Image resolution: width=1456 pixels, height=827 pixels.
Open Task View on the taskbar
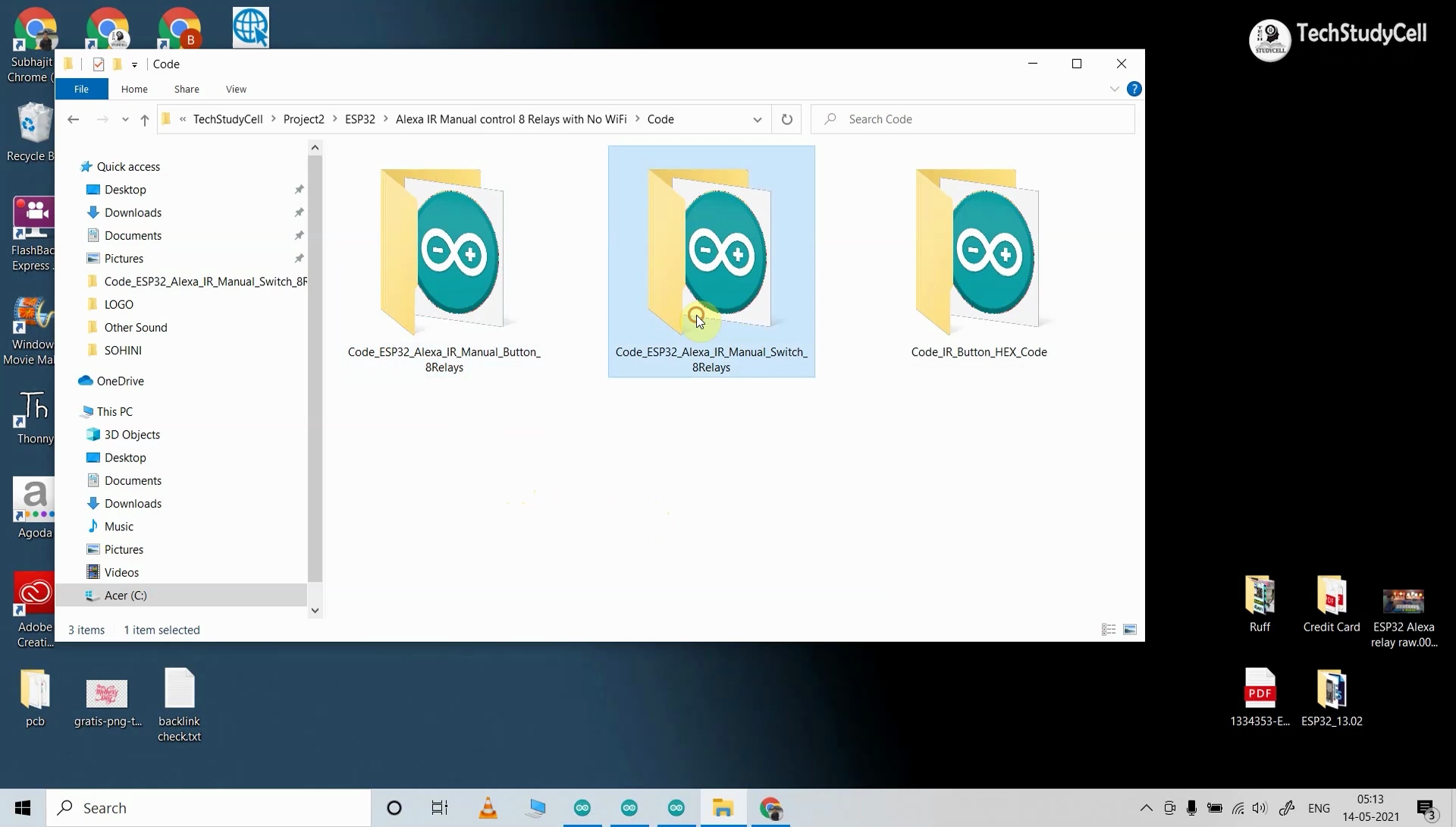point(440,808)
